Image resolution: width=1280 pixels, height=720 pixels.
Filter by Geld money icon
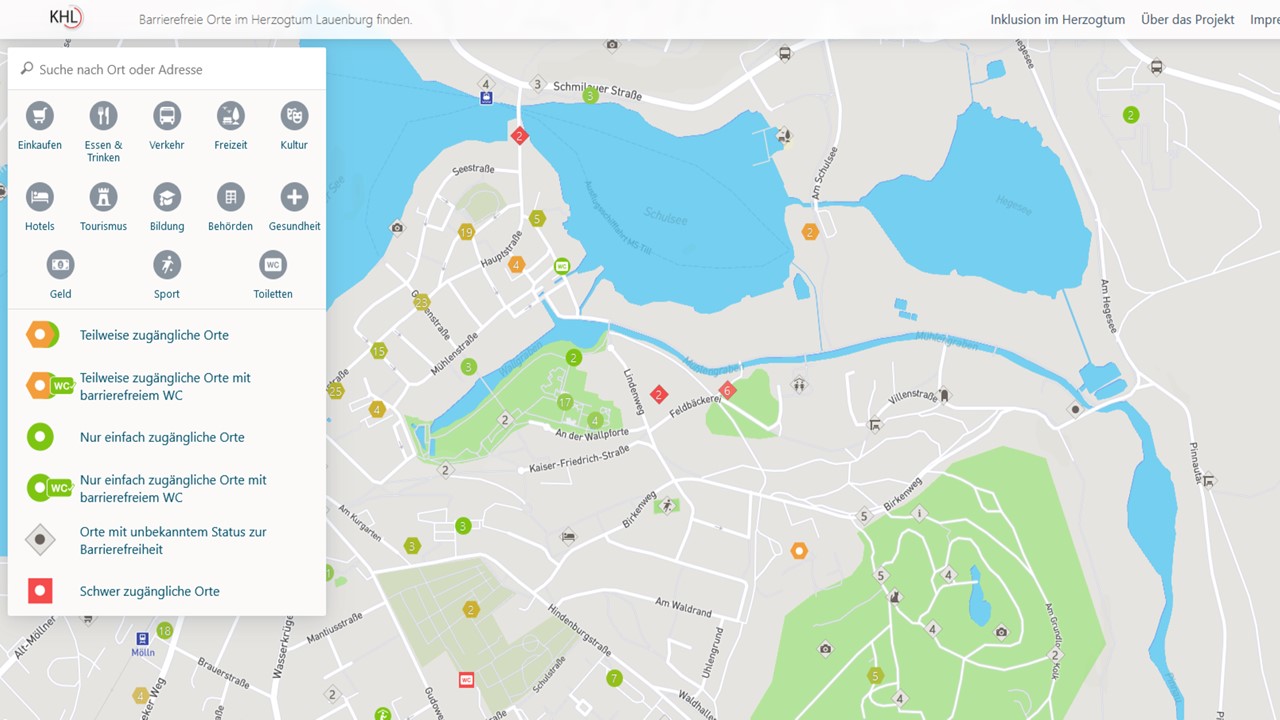(61, 265)
